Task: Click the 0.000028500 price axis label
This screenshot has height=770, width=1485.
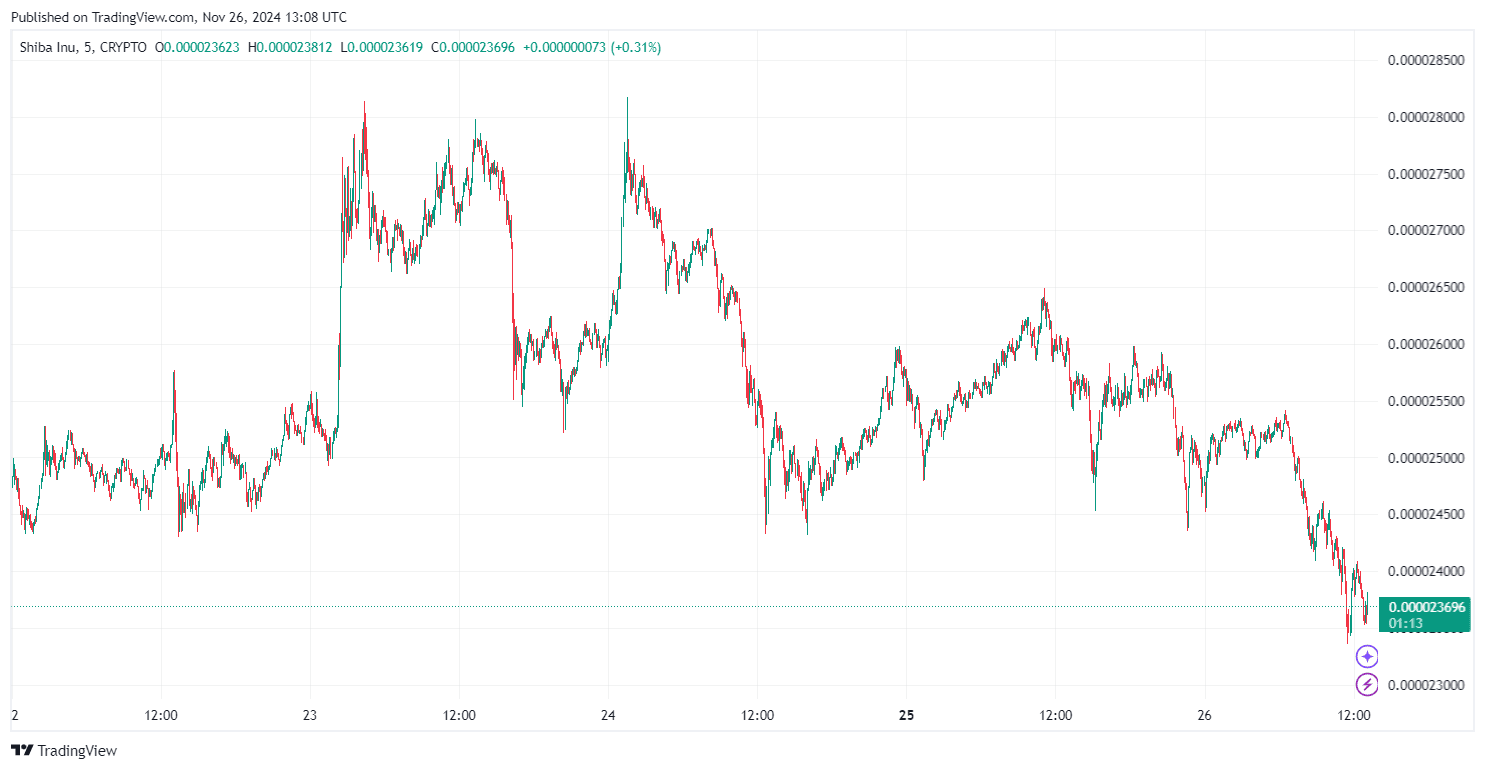Action: click(x=1426, y=60)
